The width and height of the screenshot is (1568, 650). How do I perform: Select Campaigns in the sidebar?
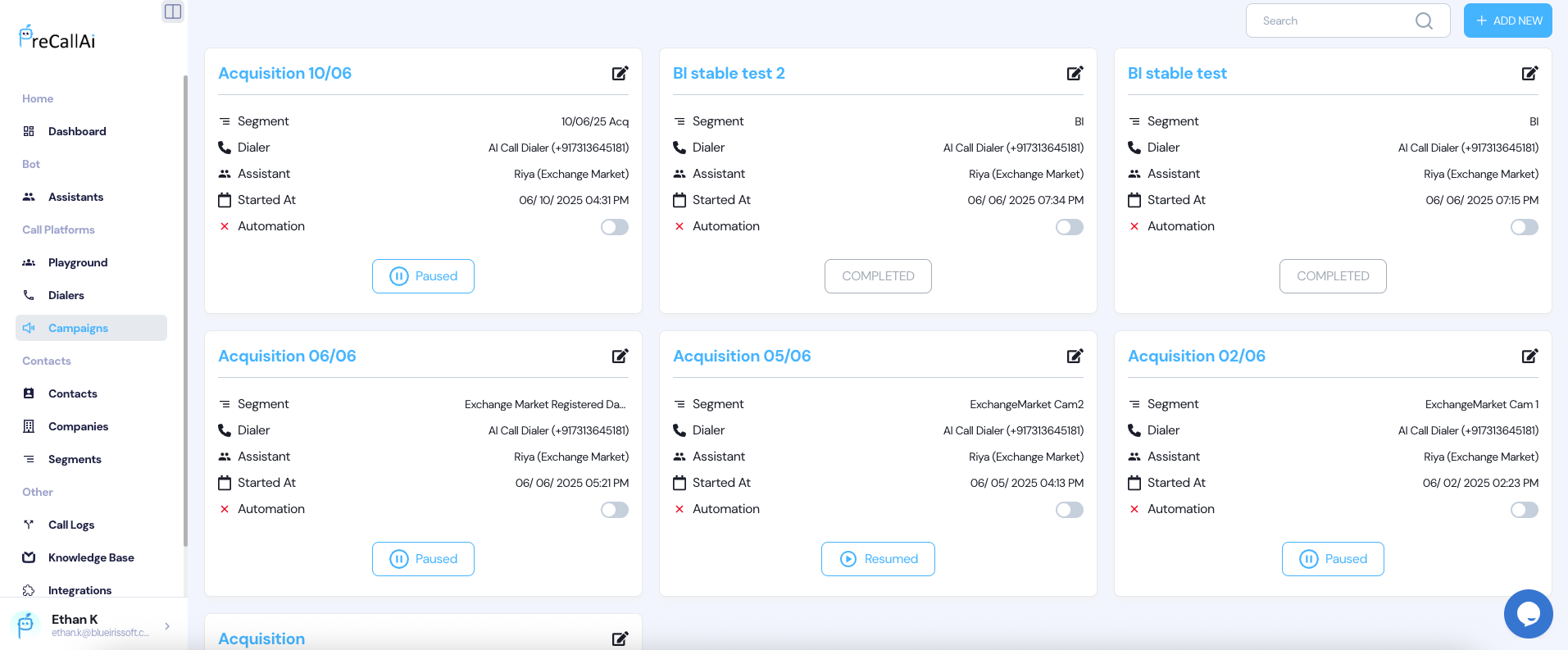(91, 328)
